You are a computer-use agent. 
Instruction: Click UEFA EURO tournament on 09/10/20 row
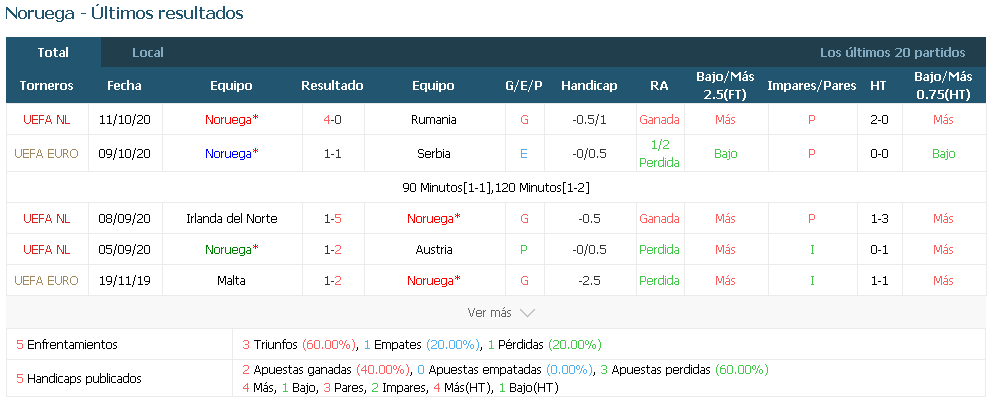pos(46,154)
